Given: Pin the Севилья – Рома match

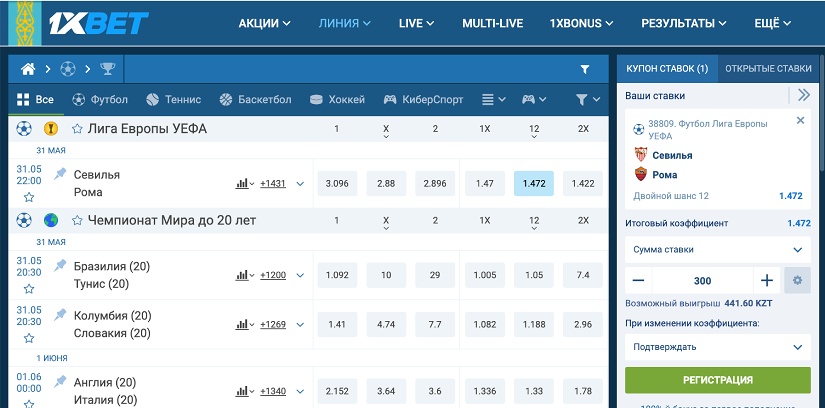Looking at the screenshot, I should click(60, 174).
